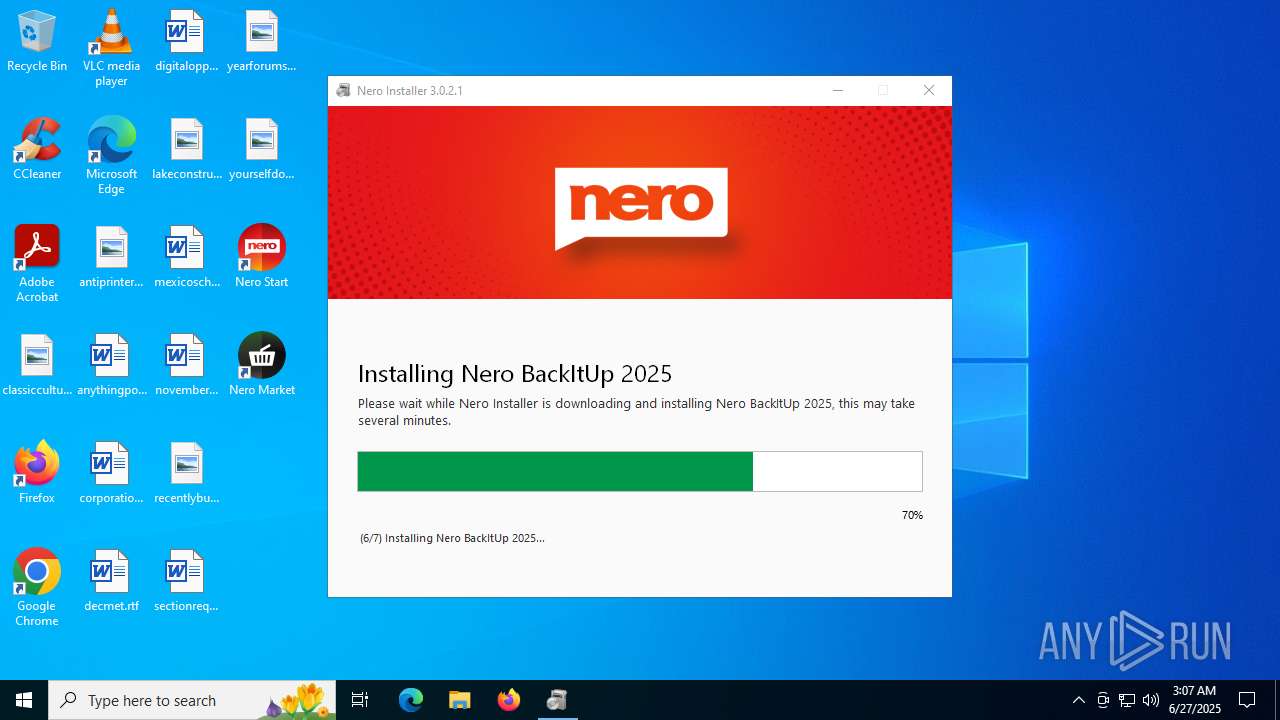This screenshot has height=720, width=1280.
Task: Select the antiprinter image file icon
Action: coord(111,257)
